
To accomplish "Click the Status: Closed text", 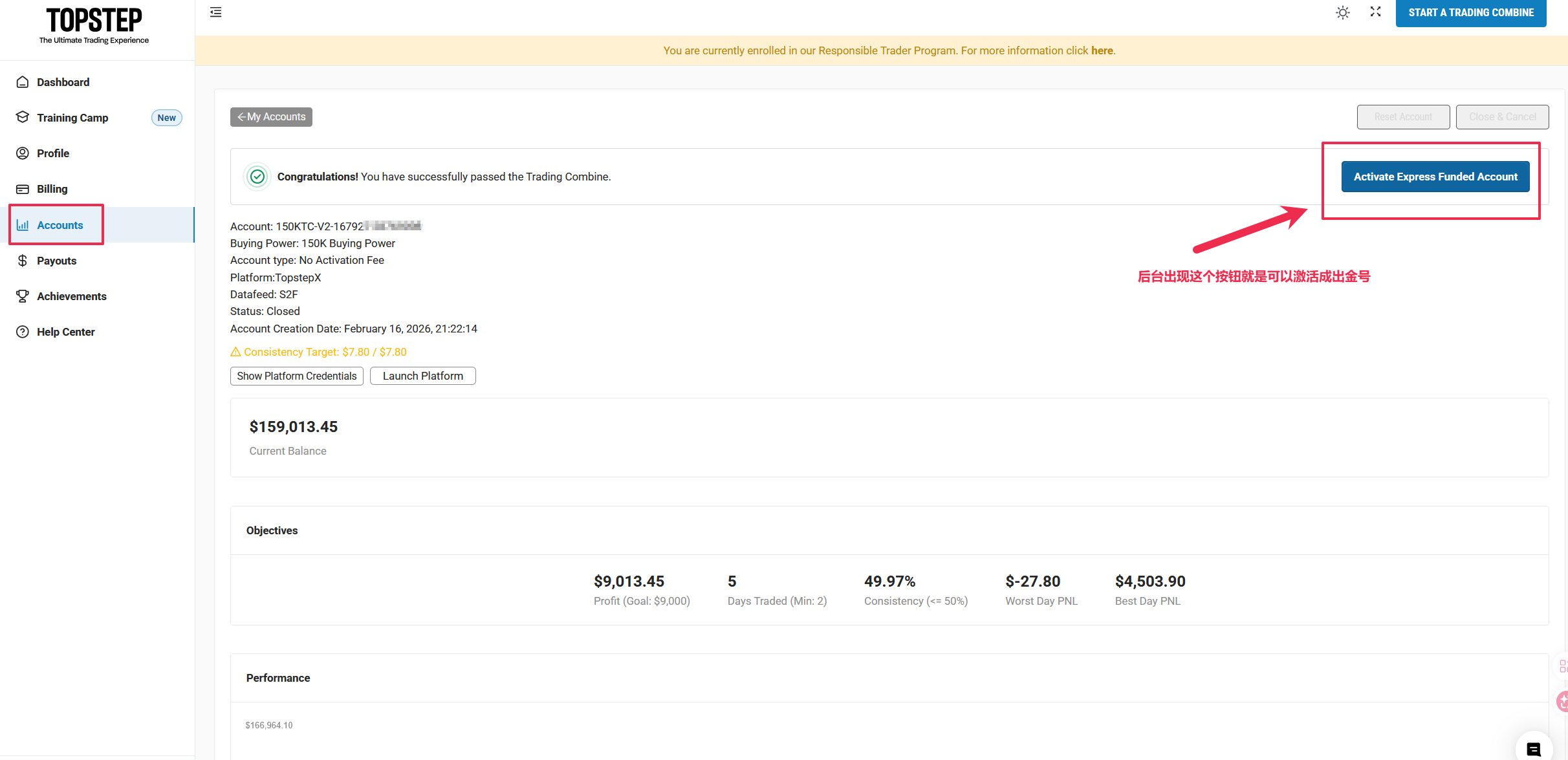I will click(265, 311).
